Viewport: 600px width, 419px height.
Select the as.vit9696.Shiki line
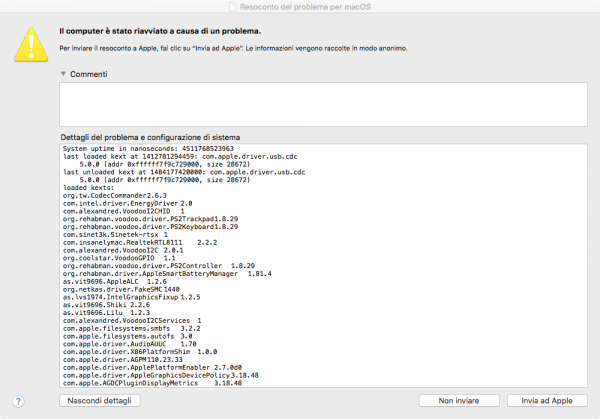coord(106,305)
